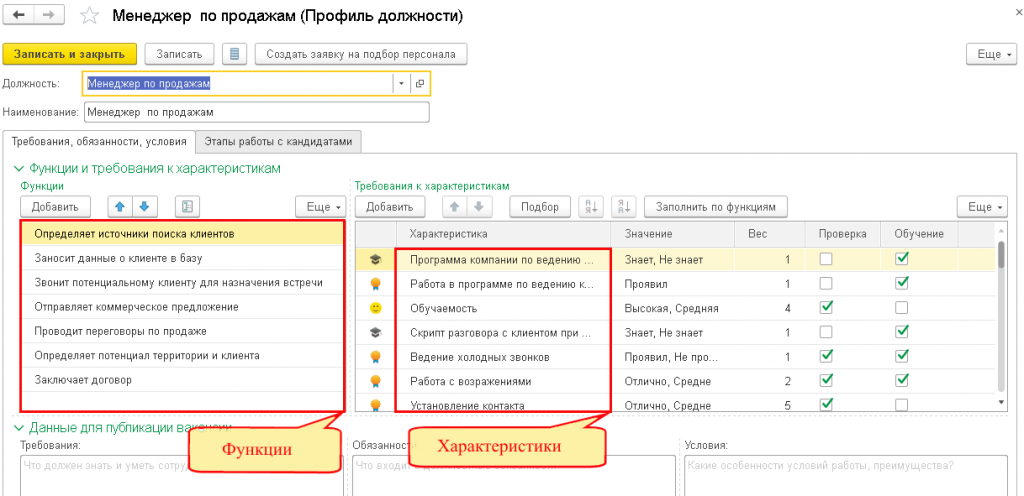Open Должность dropdown arrow
The height and width of the screenshot is (496, 1024).
point(401,84)
